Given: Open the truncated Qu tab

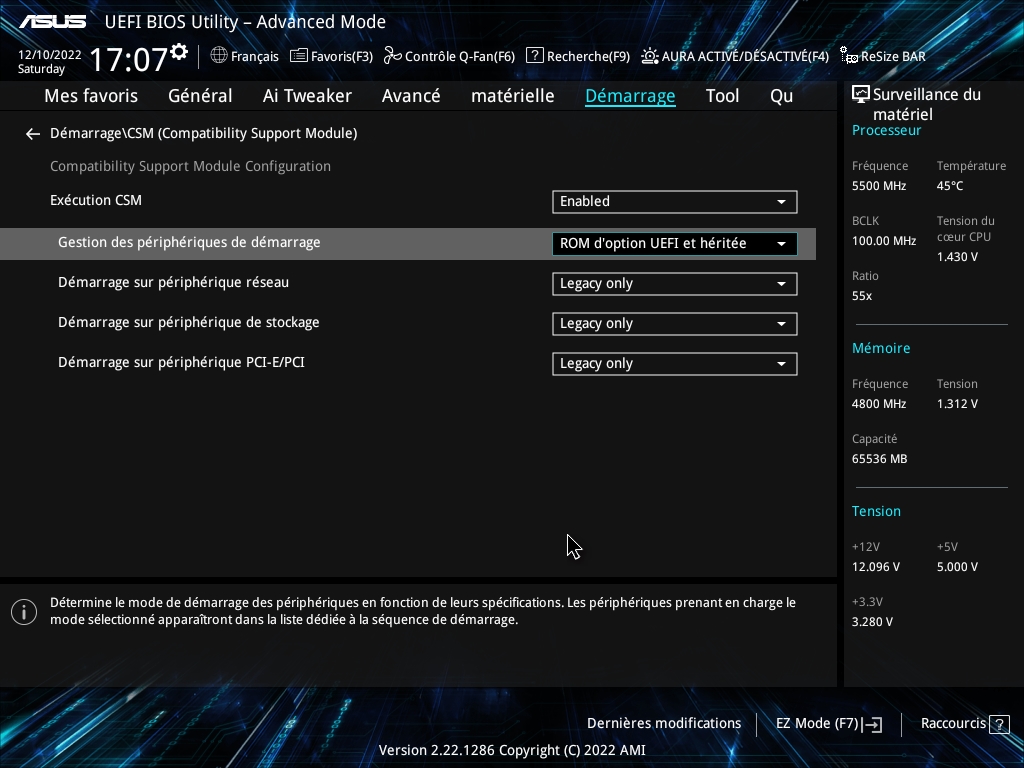Looking at the screenshot, I should (x=782, y=96).
